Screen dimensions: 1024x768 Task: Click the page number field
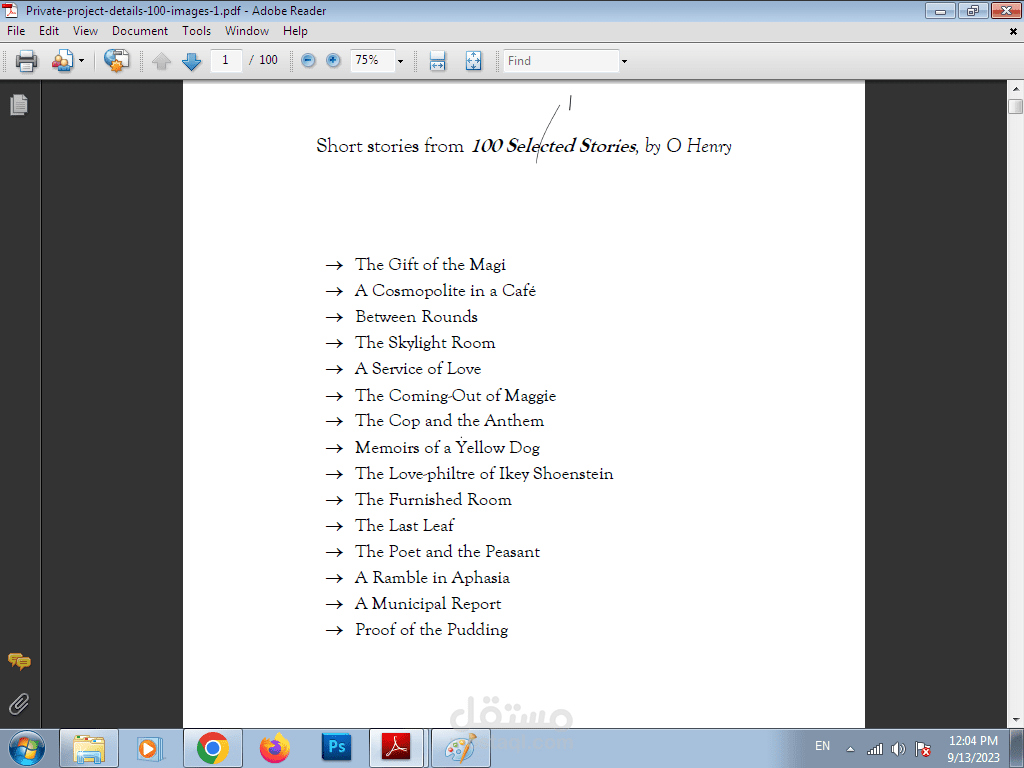coord(226,60)
